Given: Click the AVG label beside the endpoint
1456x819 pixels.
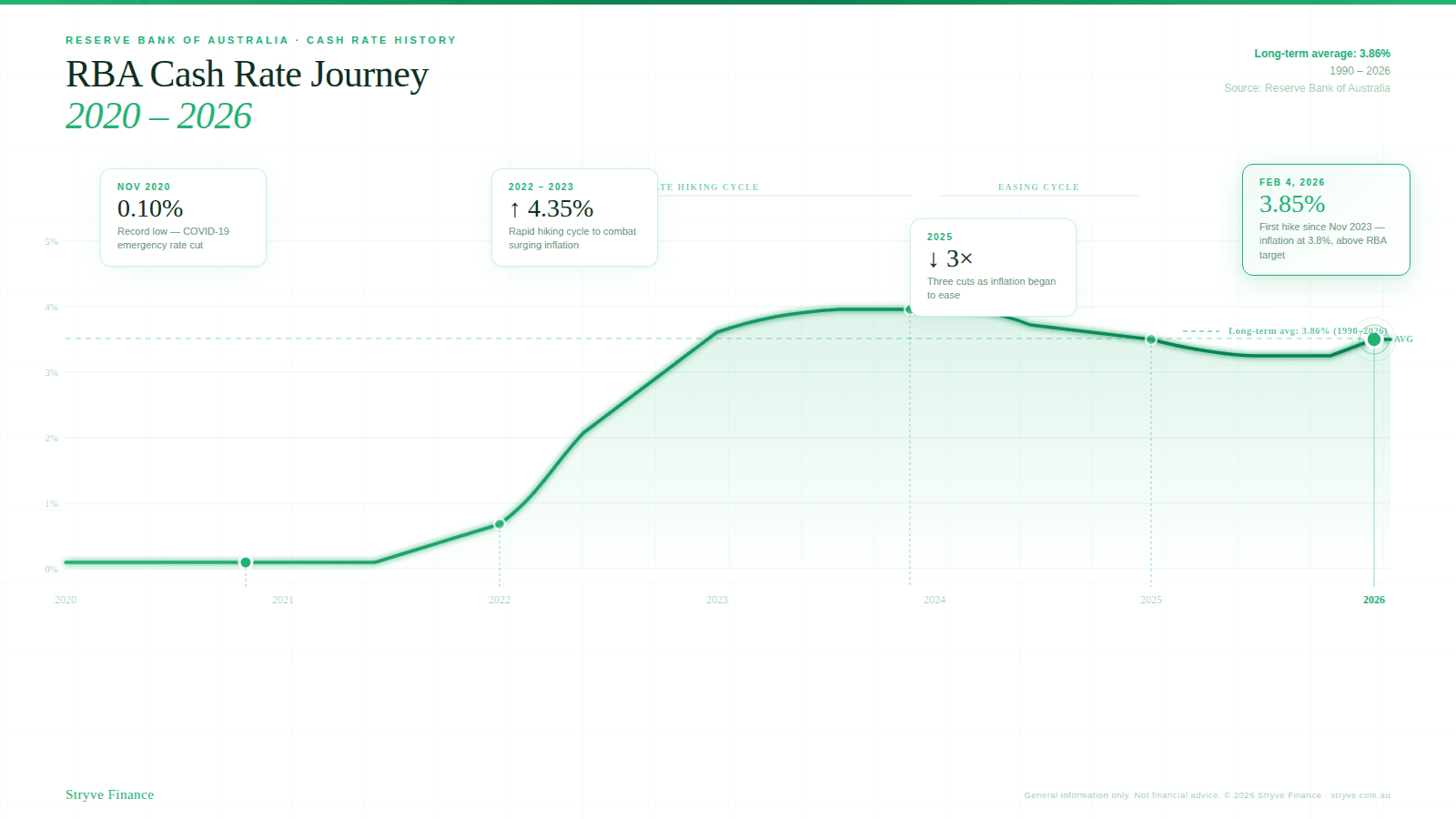Looking at the screenshot, I should [x=1403, y=339].
